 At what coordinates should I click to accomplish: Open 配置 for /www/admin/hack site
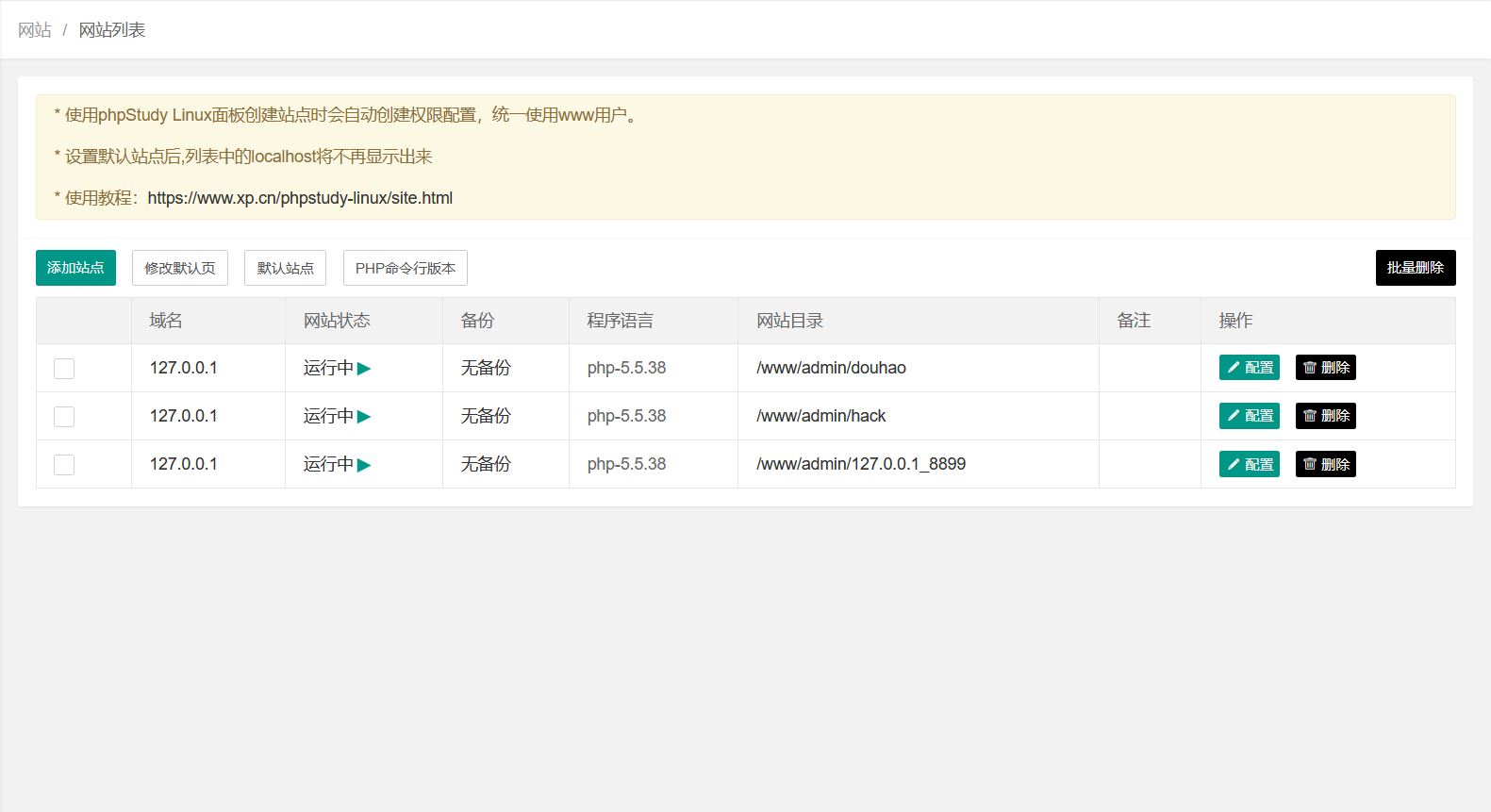(x=1250, y=416)
